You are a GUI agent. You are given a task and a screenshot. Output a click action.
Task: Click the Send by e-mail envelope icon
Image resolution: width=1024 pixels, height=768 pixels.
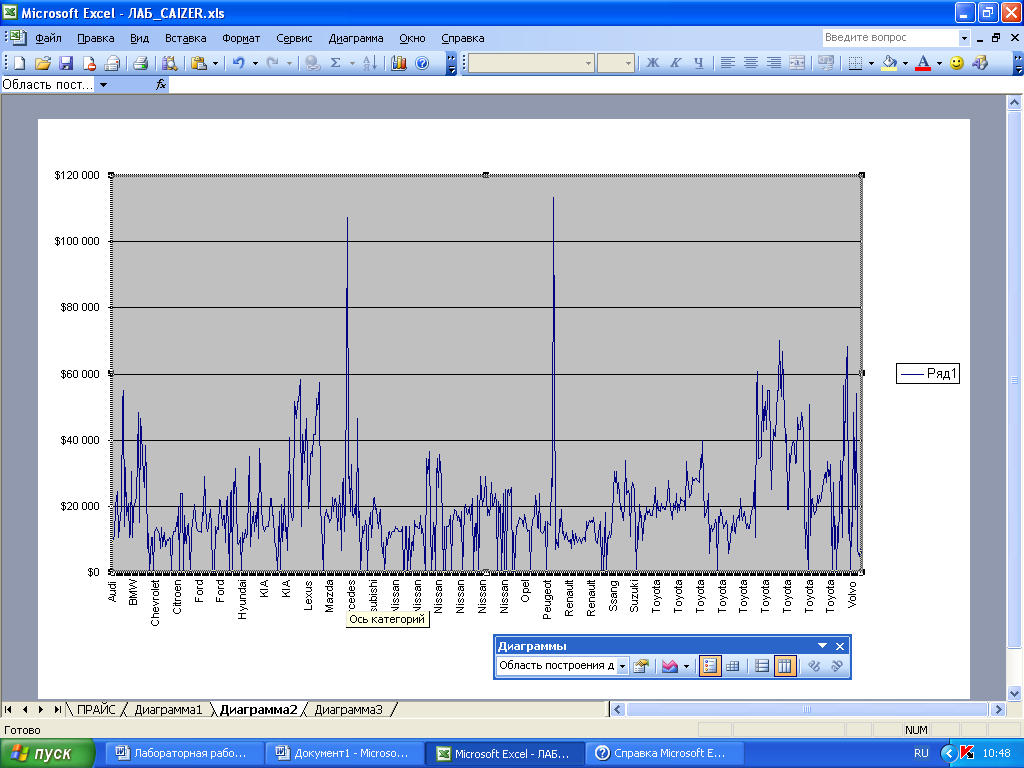[112, 63]
